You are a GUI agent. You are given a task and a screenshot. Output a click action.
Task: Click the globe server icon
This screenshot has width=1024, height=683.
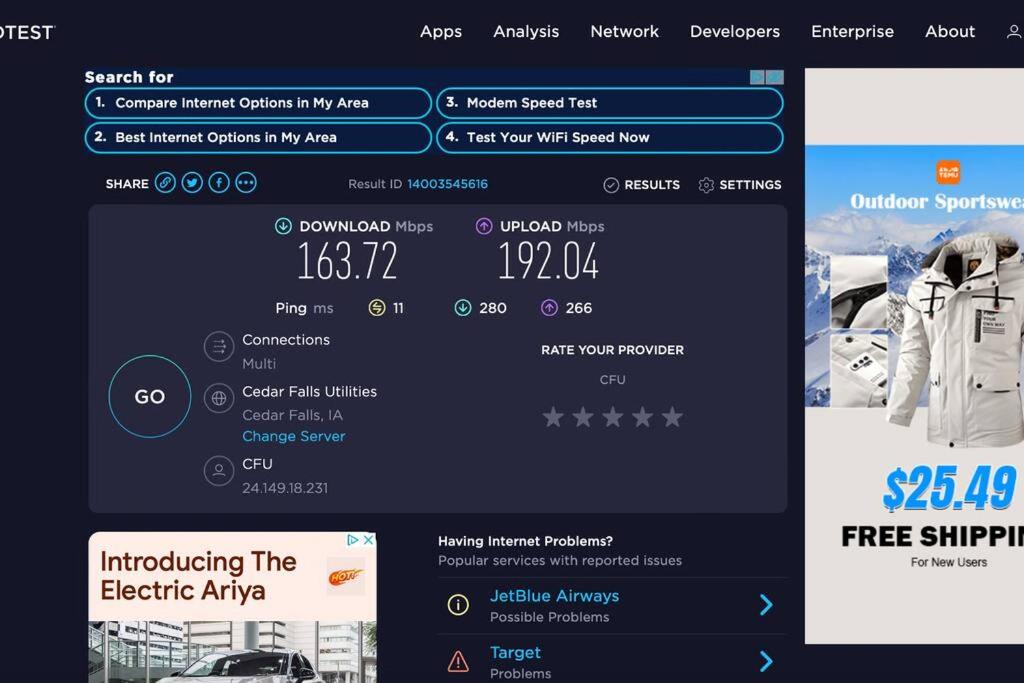pyautogui.click(x=219, y=398)
